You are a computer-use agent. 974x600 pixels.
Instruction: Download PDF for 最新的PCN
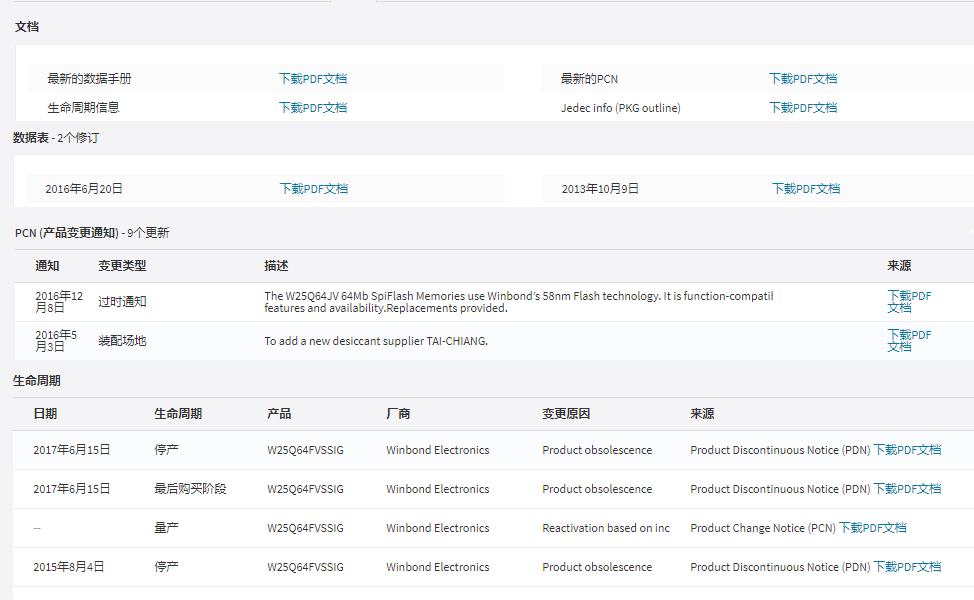(x=803, y=79)
